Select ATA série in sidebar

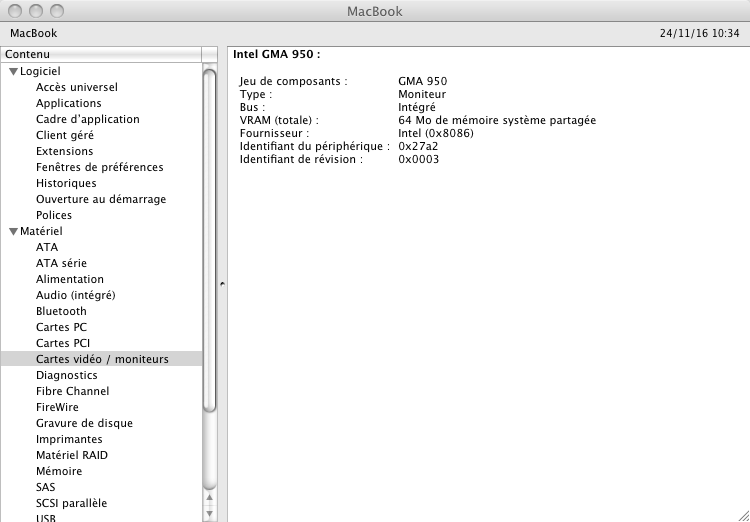[61, 263]
